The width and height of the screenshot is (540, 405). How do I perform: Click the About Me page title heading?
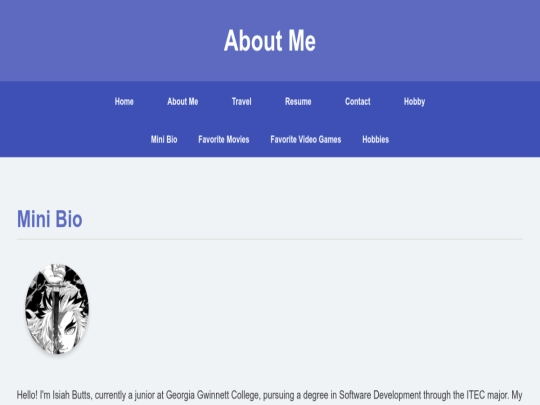point(270,41)
